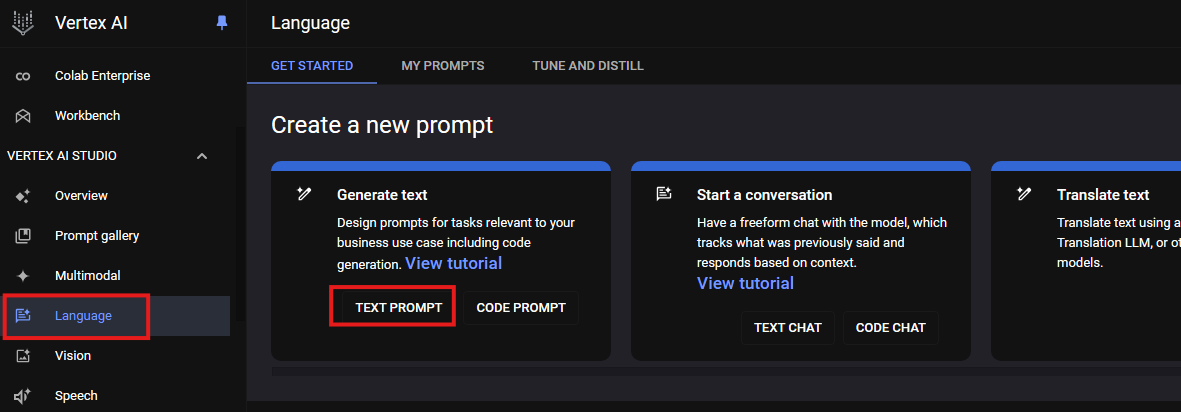This screenshot has height=412, width=1181.
Task: Click the Speech speaker icon
Action: point(23,395)
